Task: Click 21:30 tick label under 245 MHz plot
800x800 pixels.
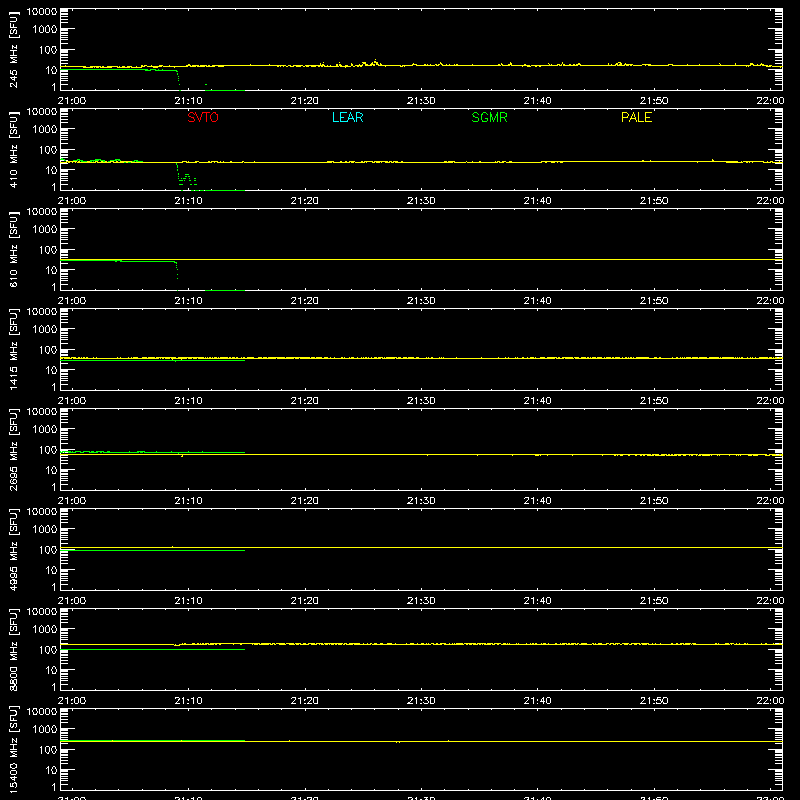Action: 421,101
